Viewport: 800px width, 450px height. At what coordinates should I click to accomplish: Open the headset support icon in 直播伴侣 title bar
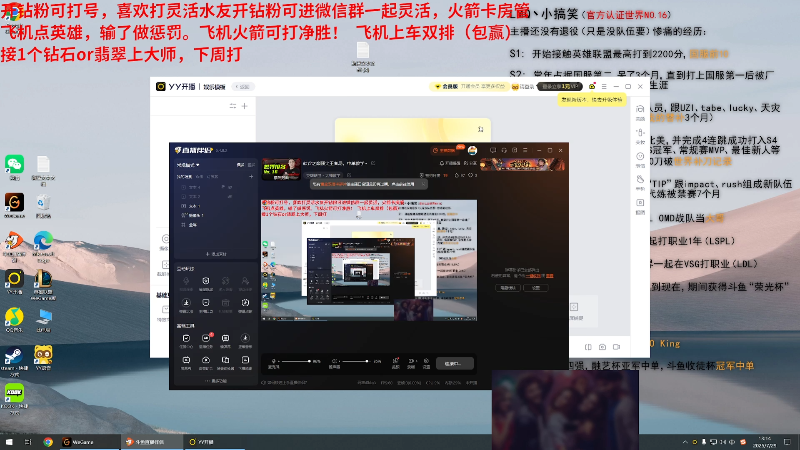[x=504, y=151]
